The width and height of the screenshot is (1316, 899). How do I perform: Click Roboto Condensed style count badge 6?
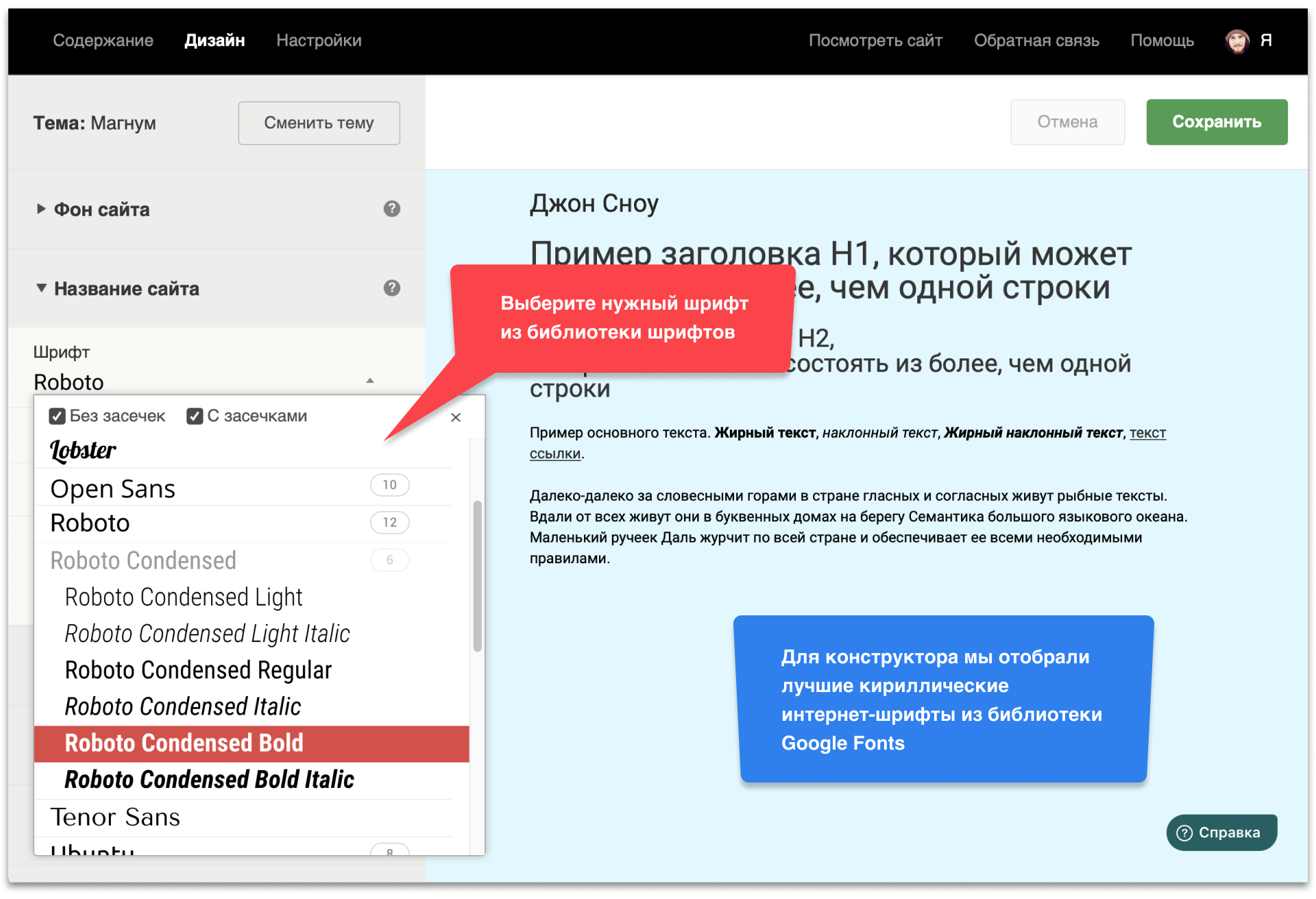click(389, 561)
